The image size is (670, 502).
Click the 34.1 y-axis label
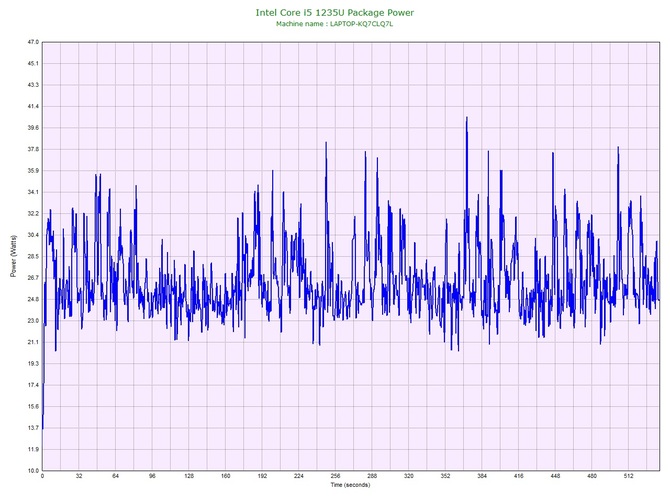33,192
